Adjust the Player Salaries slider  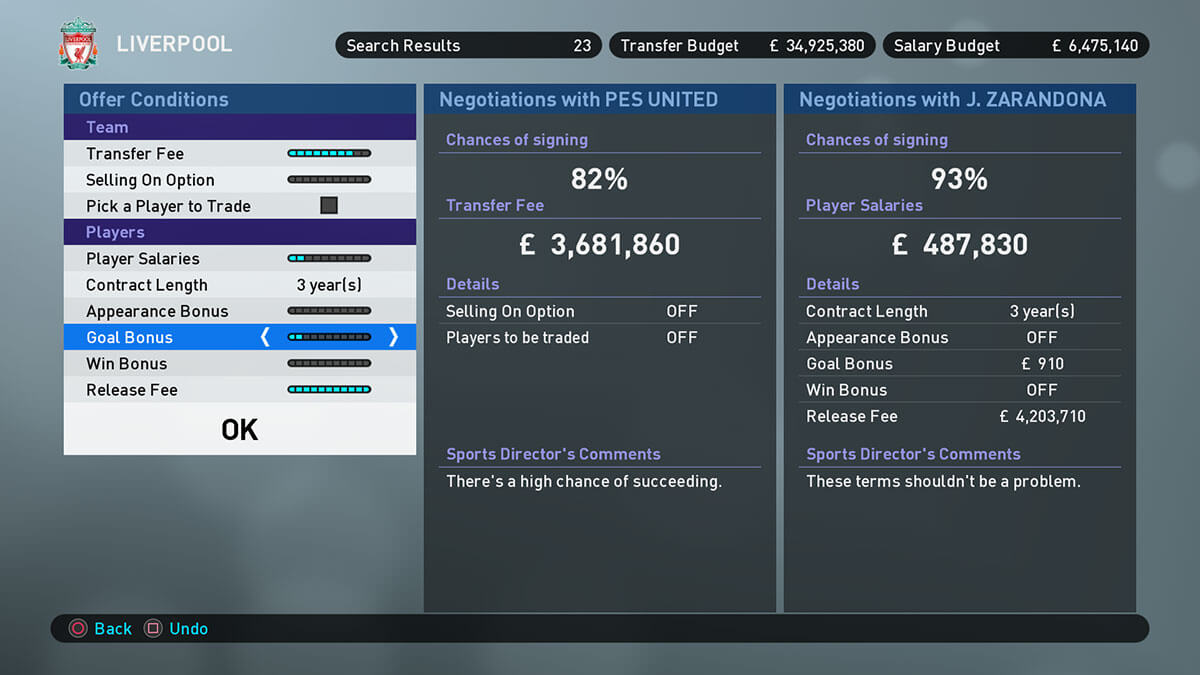[x=329, y=259]
